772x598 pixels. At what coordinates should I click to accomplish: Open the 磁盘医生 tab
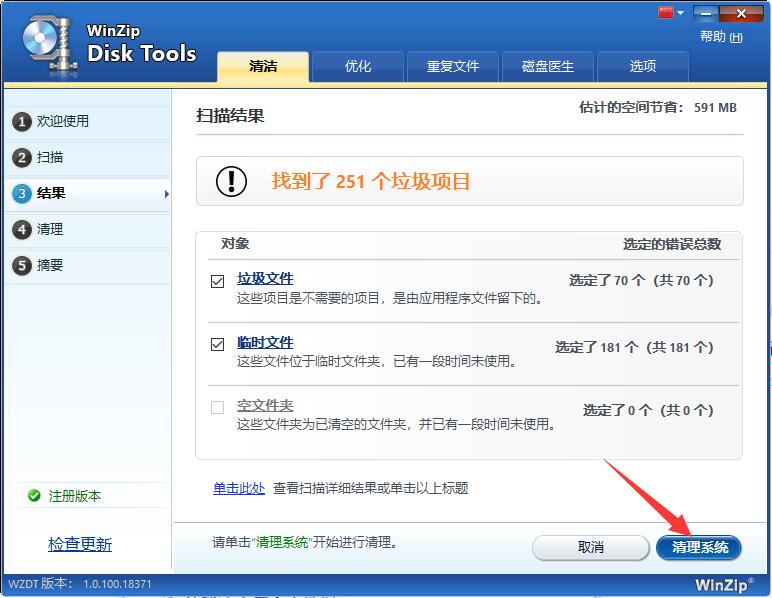coord(547,66)
